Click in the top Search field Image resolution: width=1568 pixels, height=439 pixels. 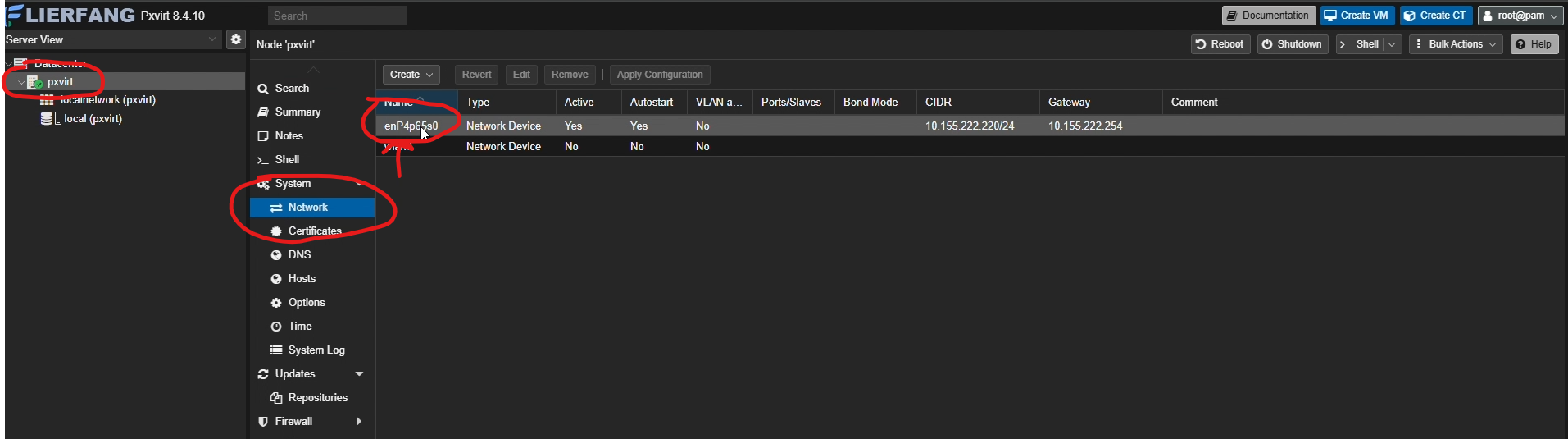pos(337,16)
